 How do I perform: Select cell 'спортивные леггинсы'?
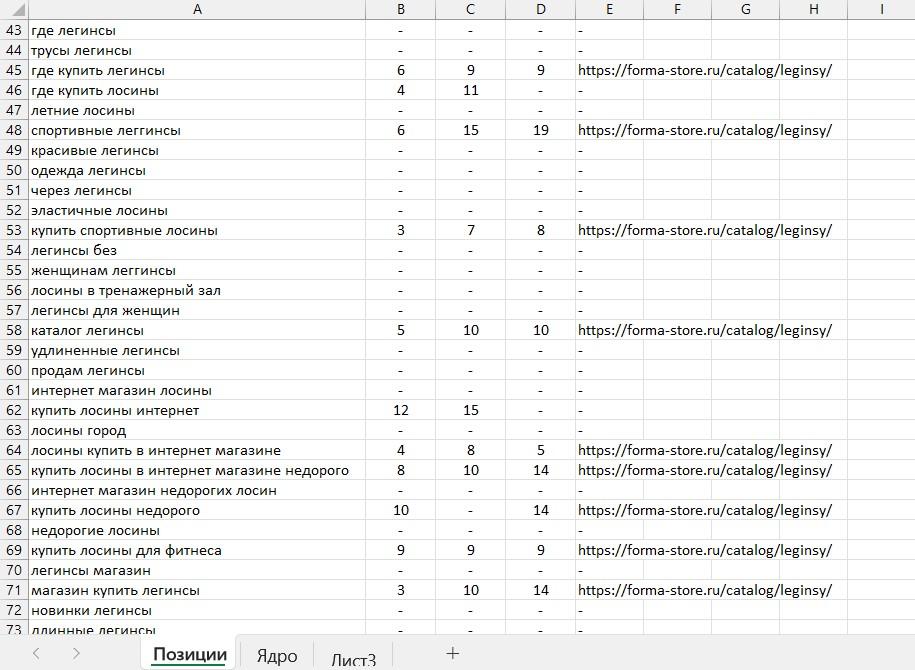click(x=197, y=130)
